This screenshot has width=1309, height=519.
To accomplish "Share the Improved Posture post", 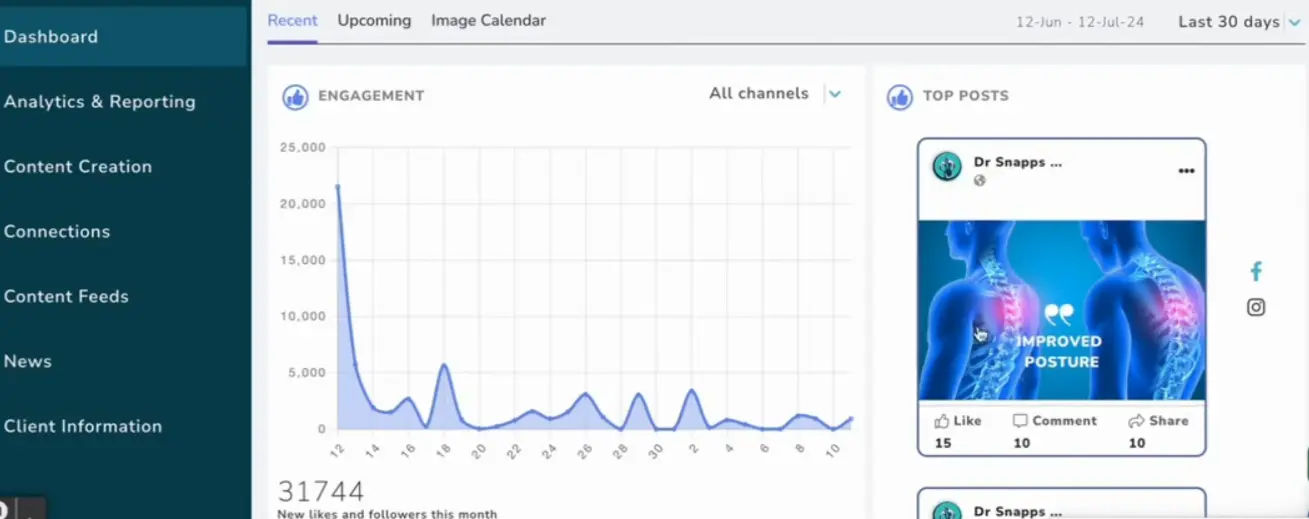I will (1158, 421).
